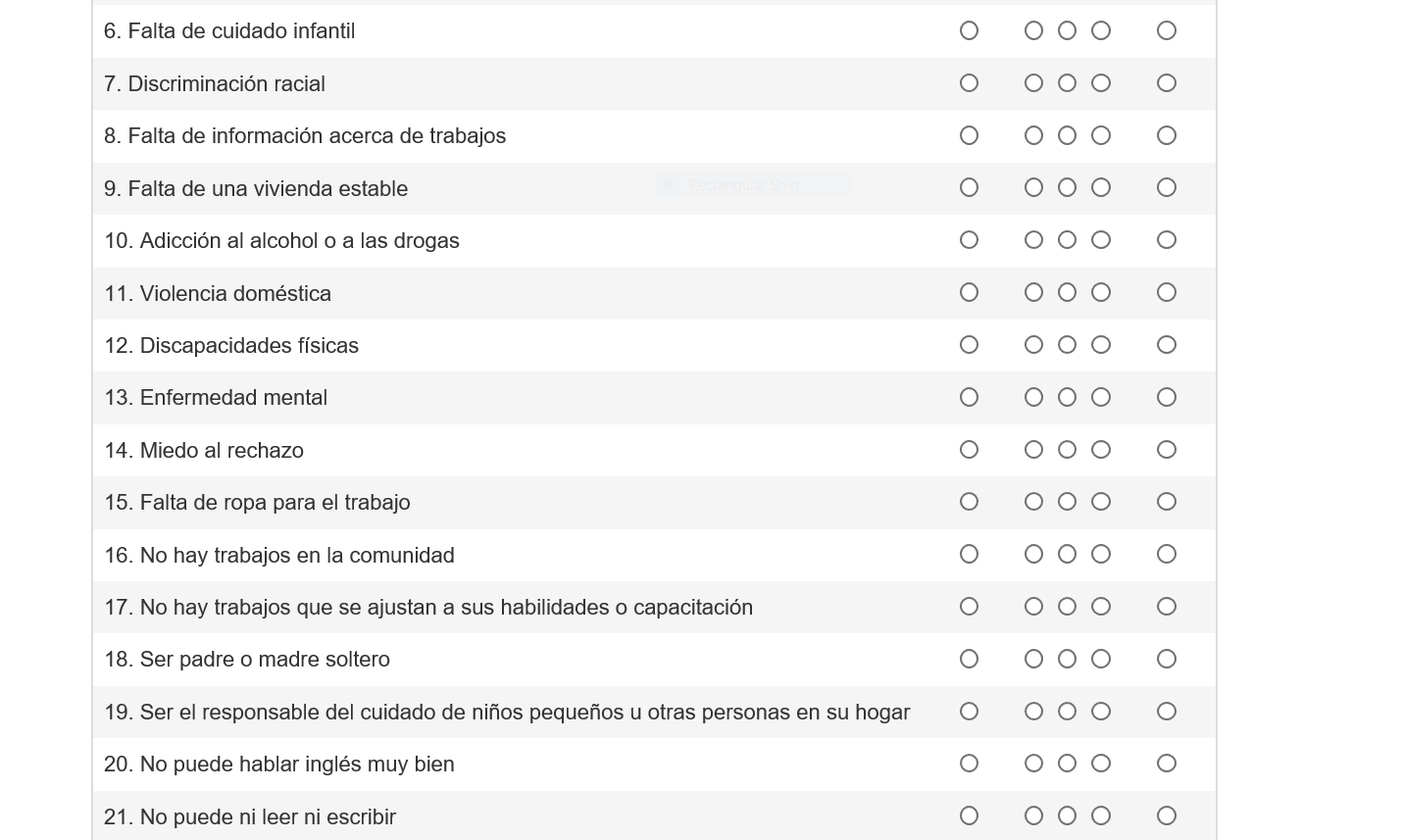Select second radio for Miedo al rechazo
The height and width of the screenshot is (840, 1402).
1033,450
